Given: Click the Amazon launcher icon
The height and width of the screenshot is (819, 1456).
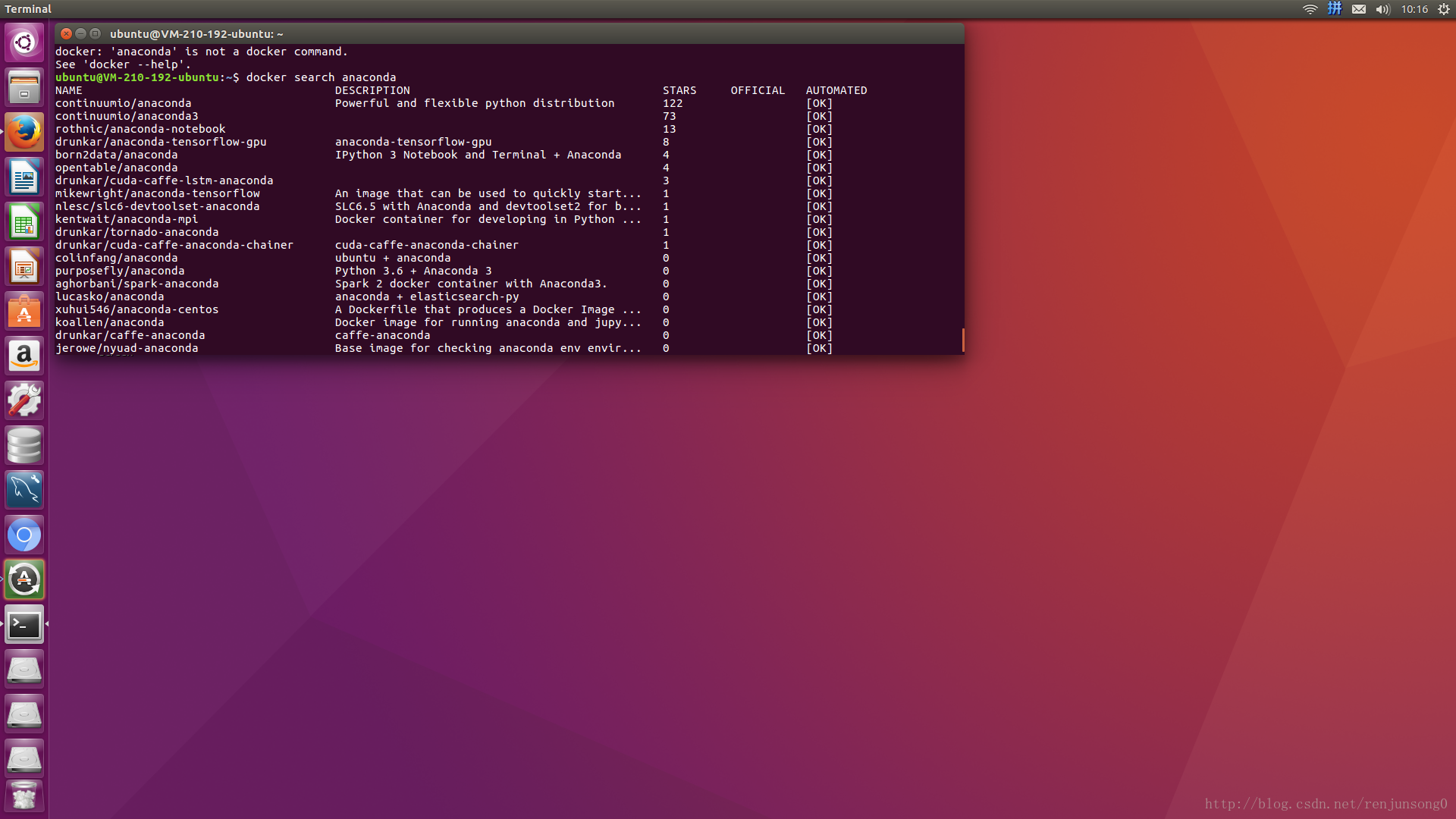Looking at the screenshot, I should (x=24, y=356).
